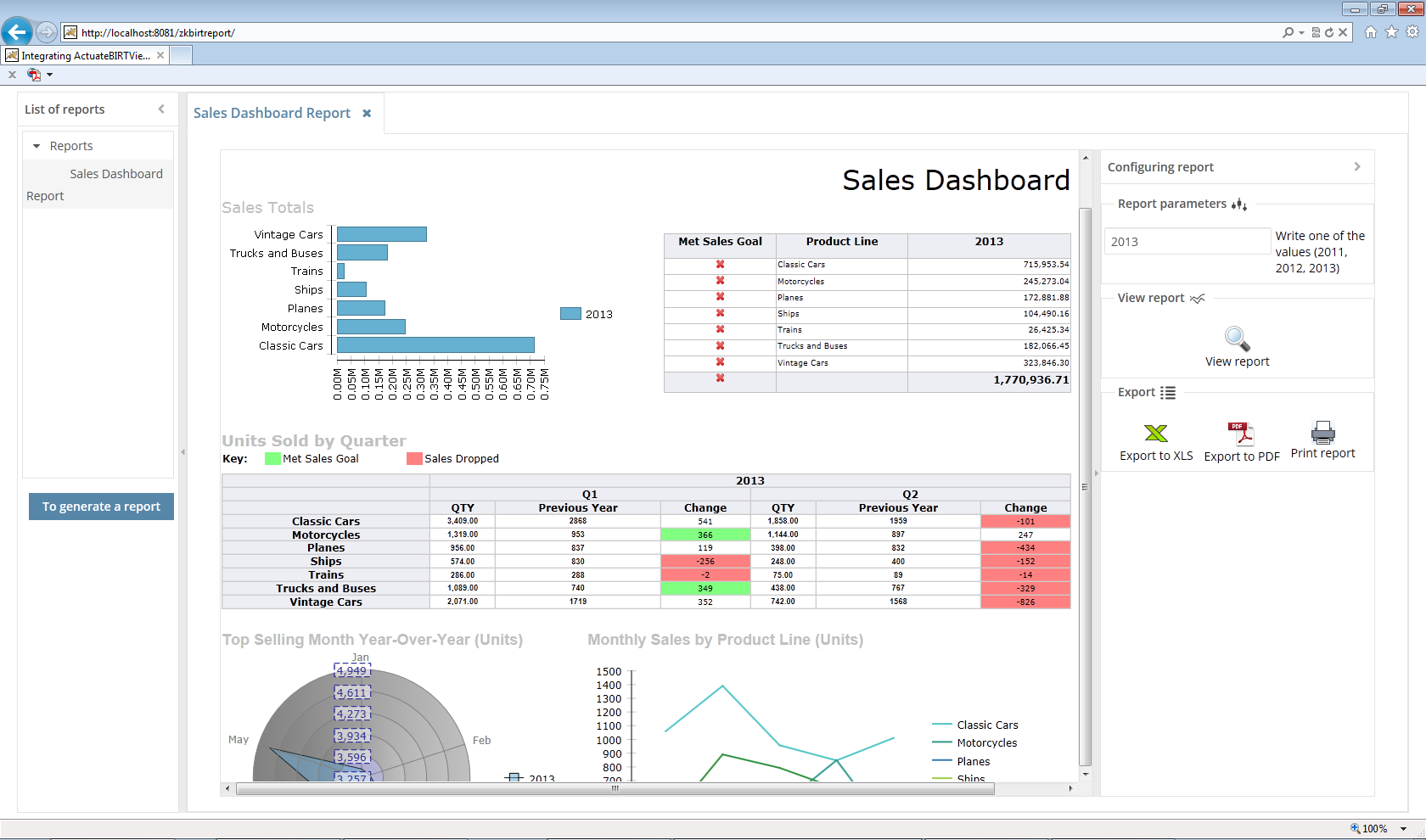This screenshot has width=1426, height=840.
Task: Click To generate a report button
Action: pos(101,507)
